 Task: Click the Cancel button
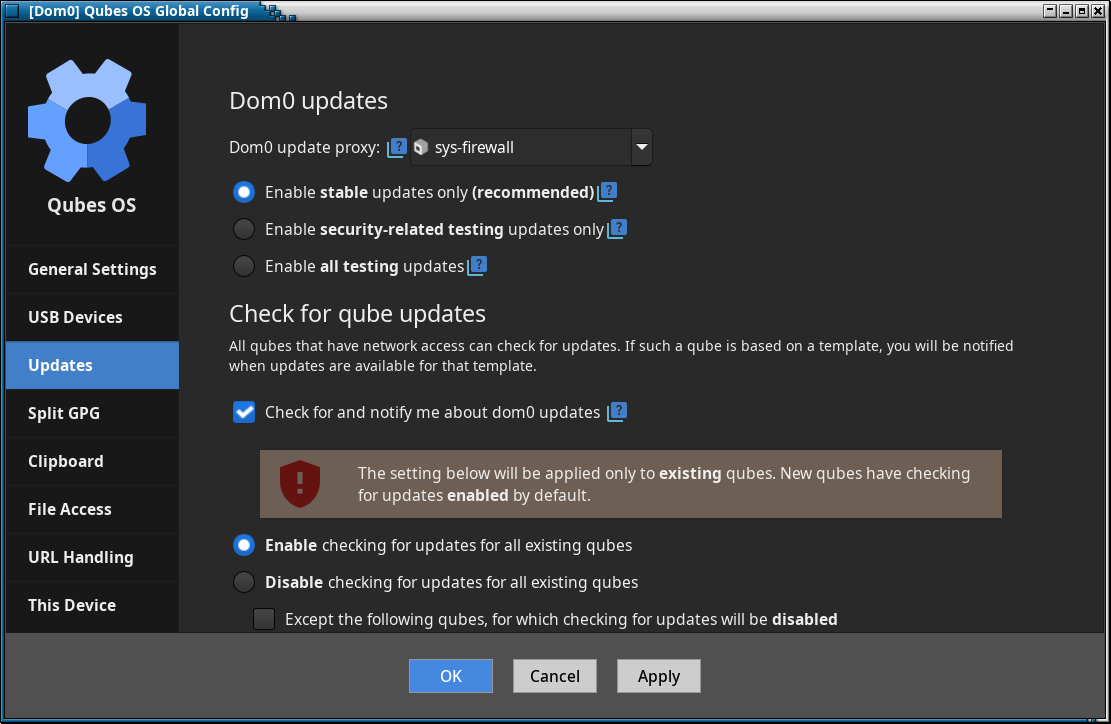click(555, 676)
